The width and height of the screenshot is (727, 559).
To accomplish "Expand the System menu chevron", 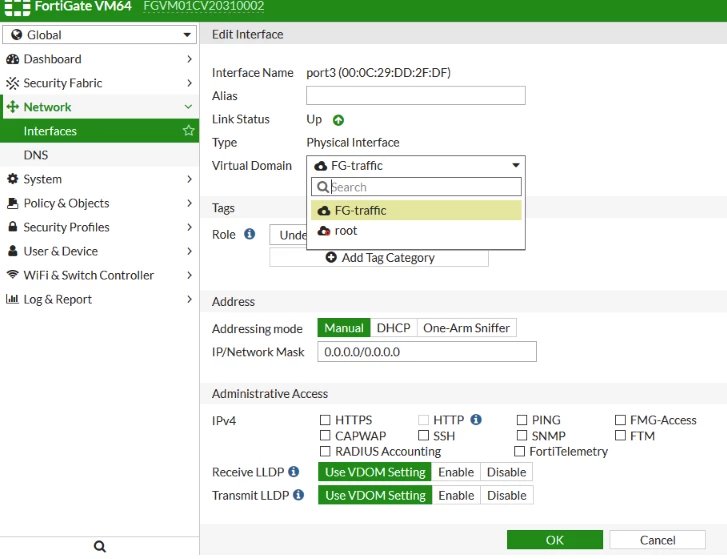I will [189, 179].
